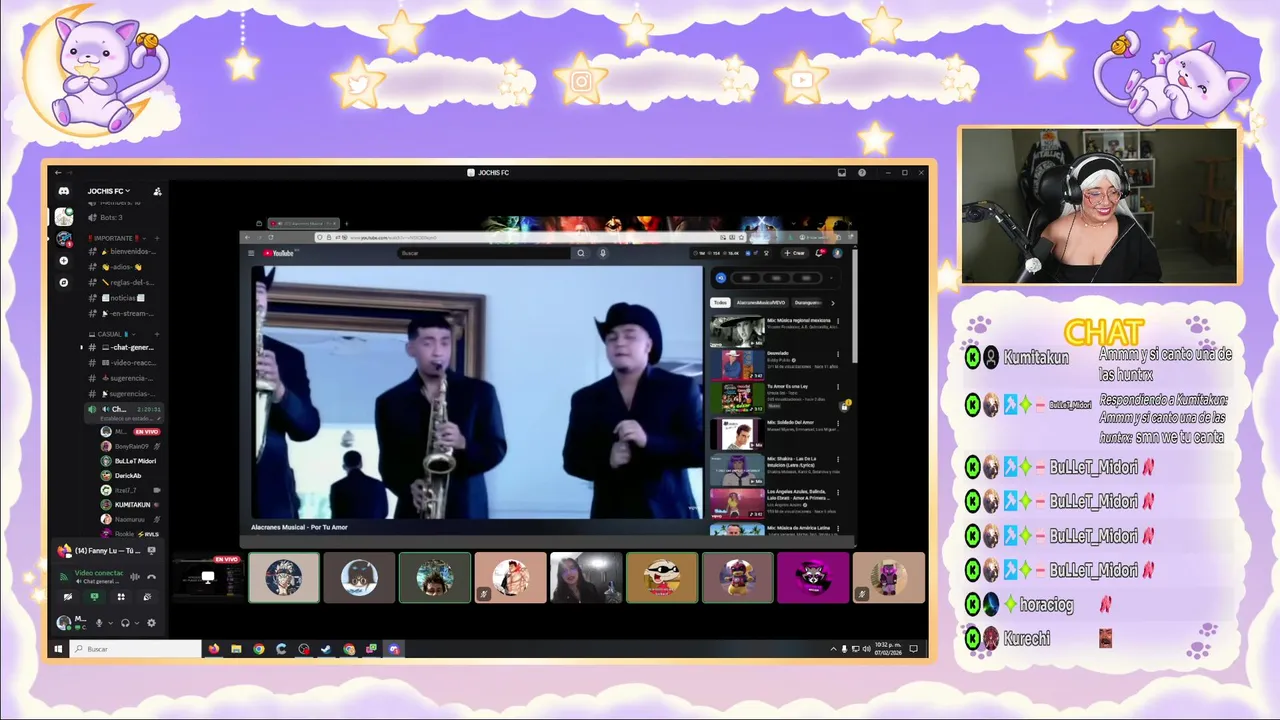The height and width of the screenshot is (720, 1280).
Task: Click the YouTube logo in shared browser
Action: 280,253
